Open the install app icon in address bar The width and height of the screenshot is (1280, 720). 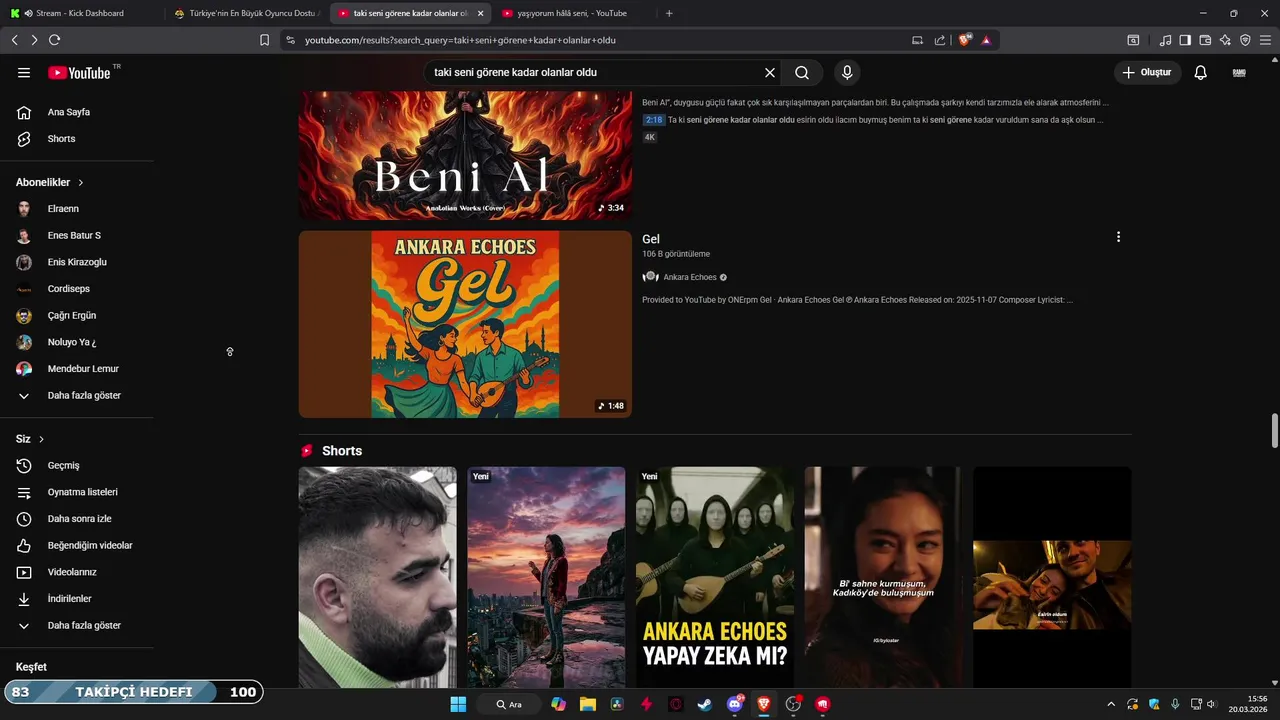pyautogui.click(x=917, y=40)
